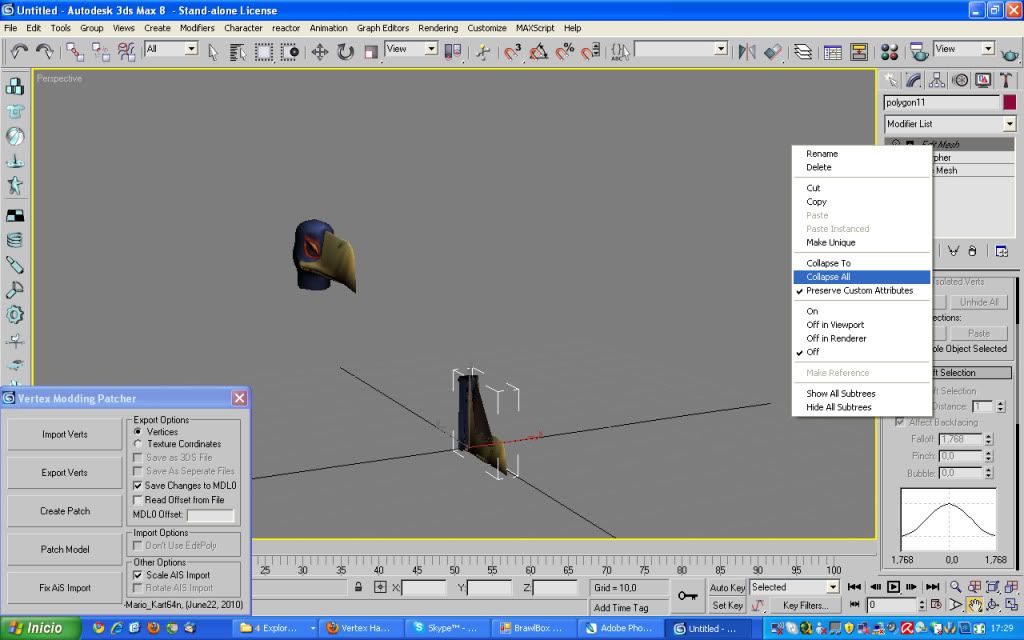
Task: Activate the Select and Uniform Scale tool
Action: [370, 52]
